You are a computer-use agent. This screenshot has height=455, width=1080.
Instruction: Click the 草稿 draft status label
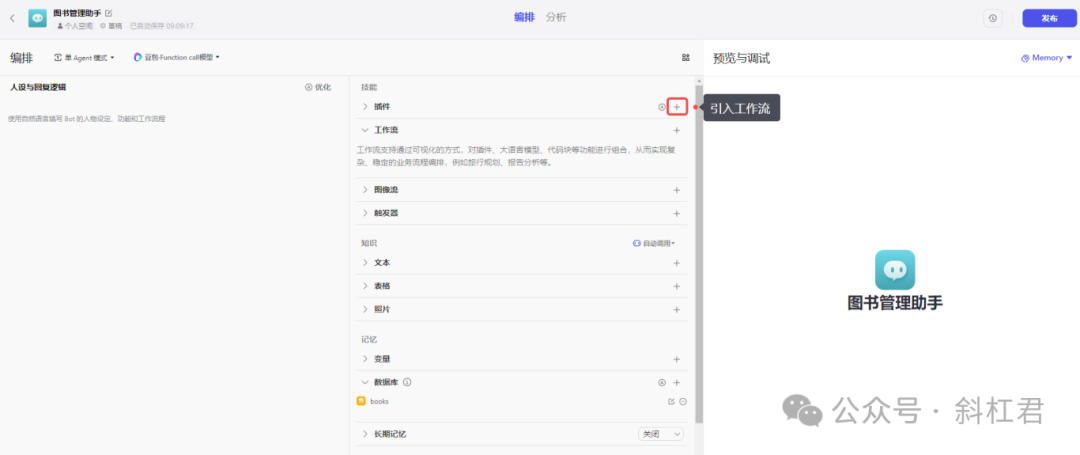click(x=111, y=26)
